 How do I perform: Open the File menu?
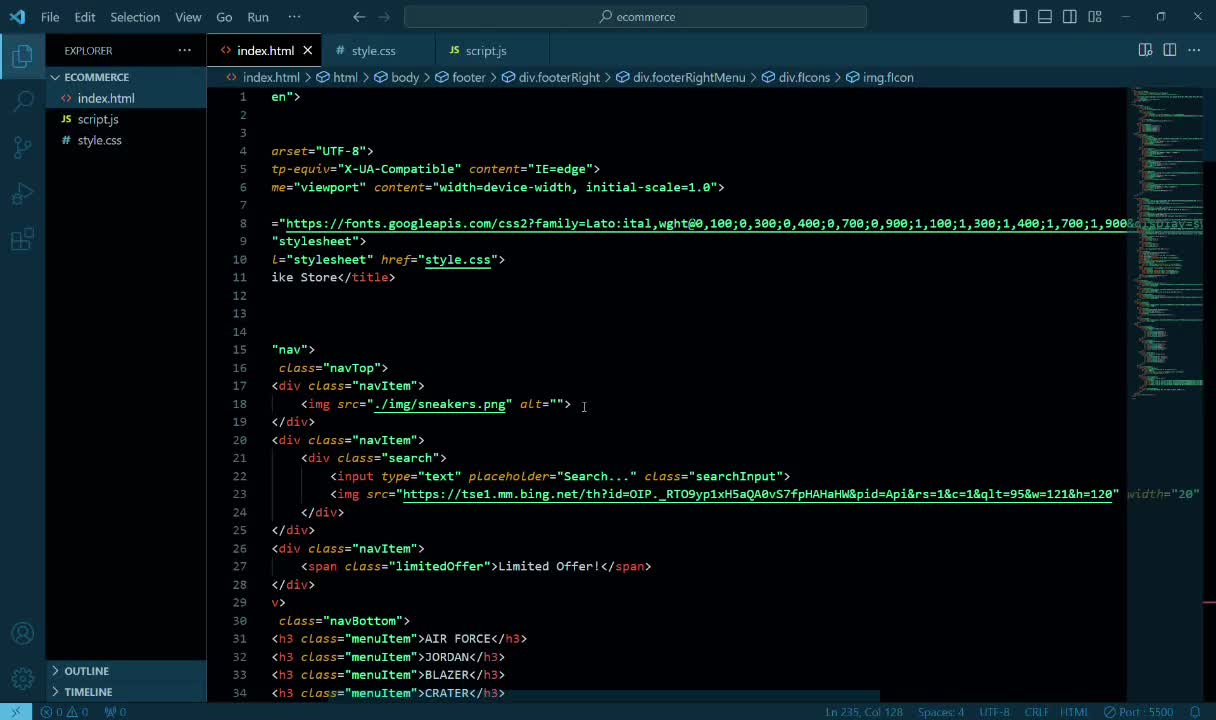pyautogui.click(x=50, y=17)
